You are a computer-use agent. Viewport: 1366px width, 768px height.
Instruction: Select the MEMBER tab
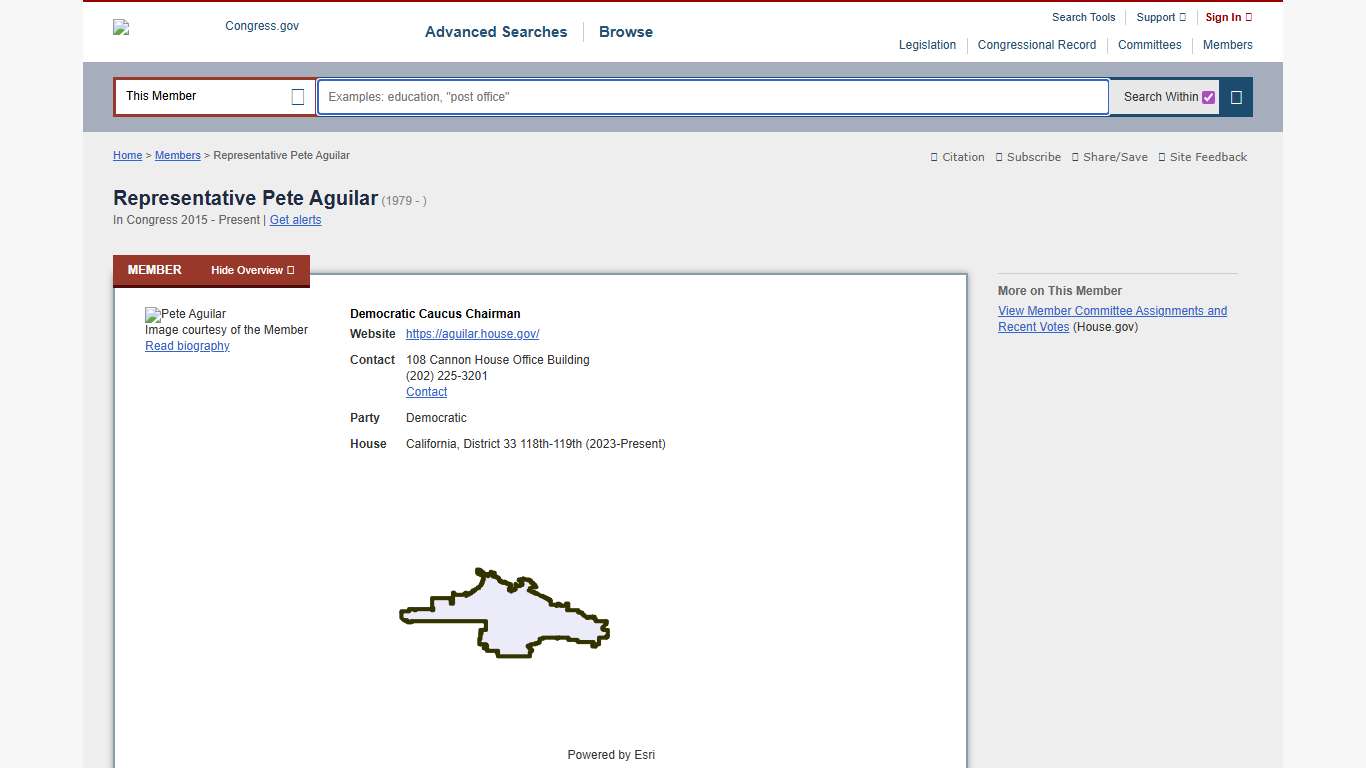coord(155,270)
